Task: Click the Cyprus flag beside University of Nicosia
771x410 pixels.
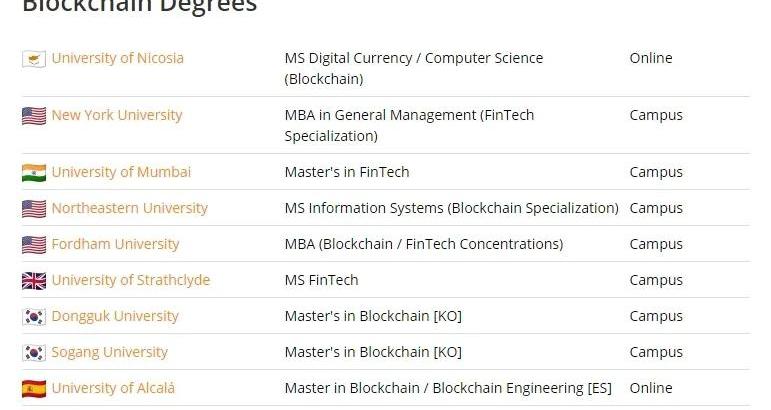Action: click(x=34, y=59)
